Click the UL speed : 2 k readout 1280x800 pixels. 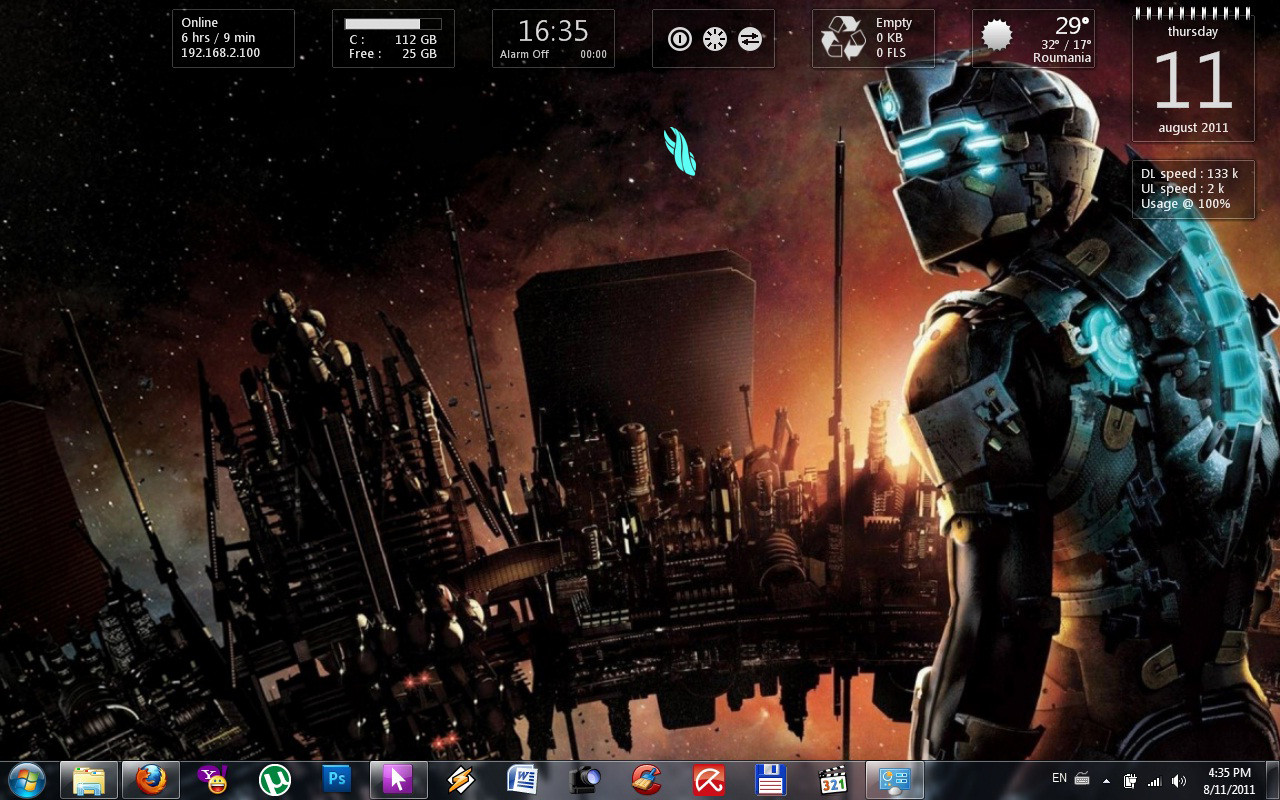click(x=1182, y=189)
